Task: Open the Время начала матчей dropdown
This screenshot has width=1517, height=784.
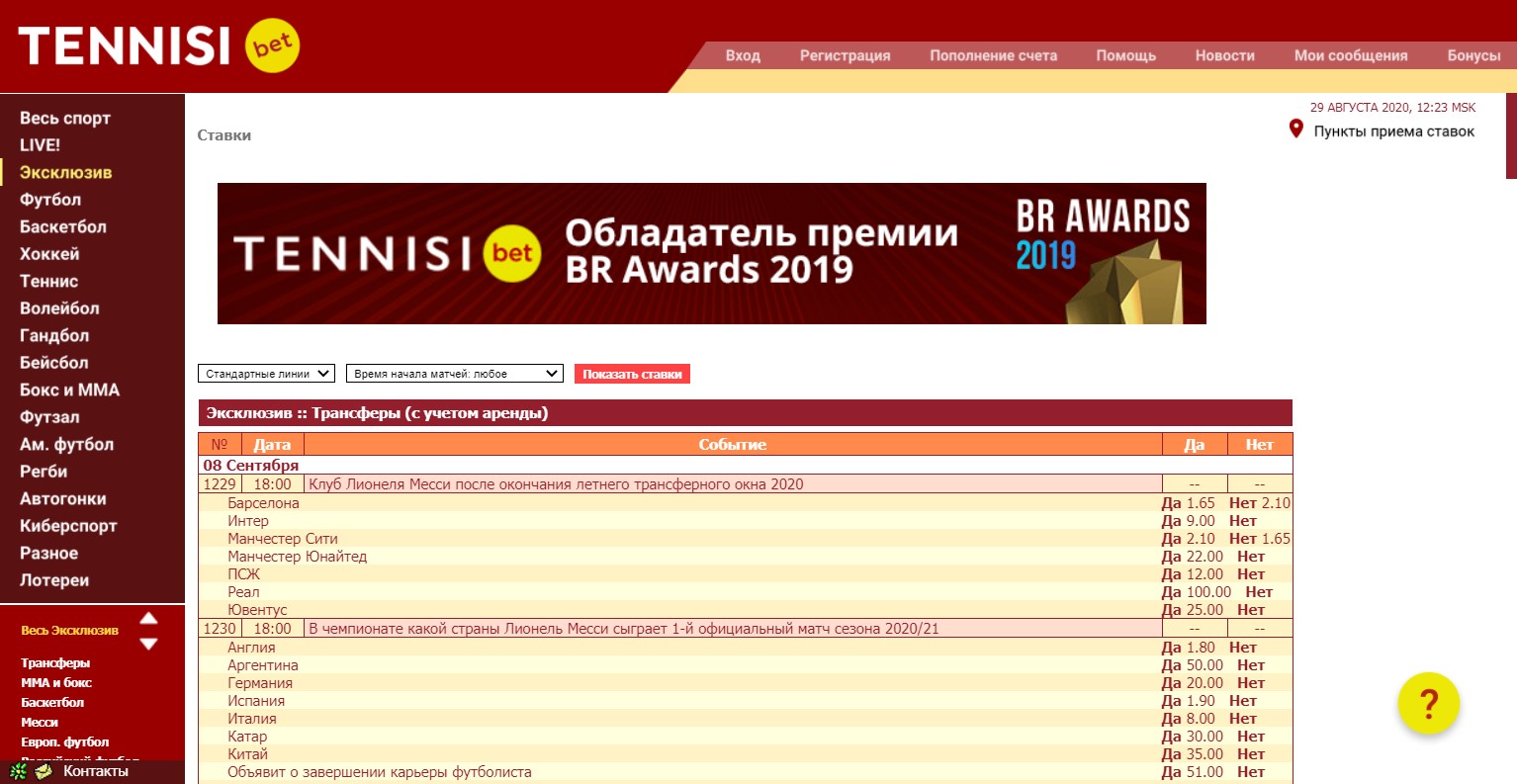Action: (x=455, y=374)
